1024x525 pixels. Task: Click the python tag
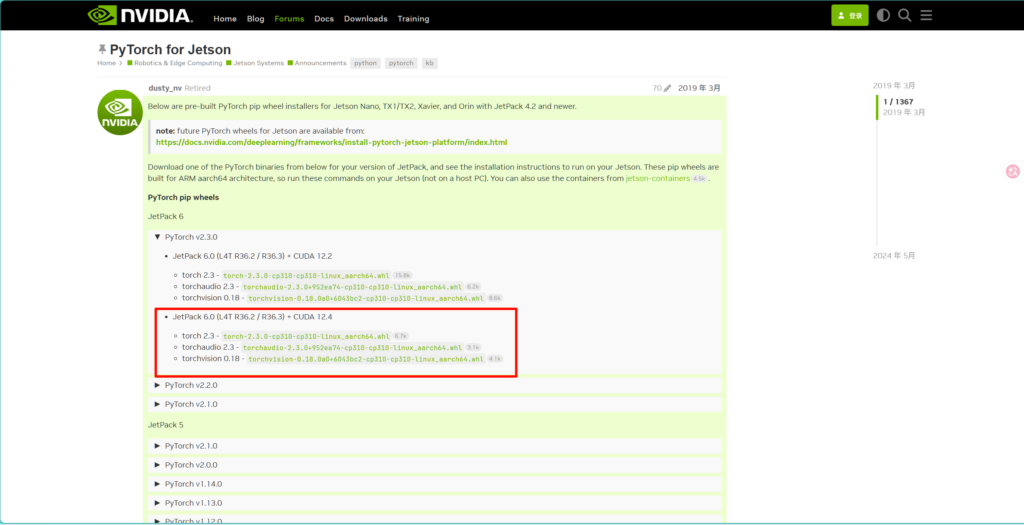point(365,63)
